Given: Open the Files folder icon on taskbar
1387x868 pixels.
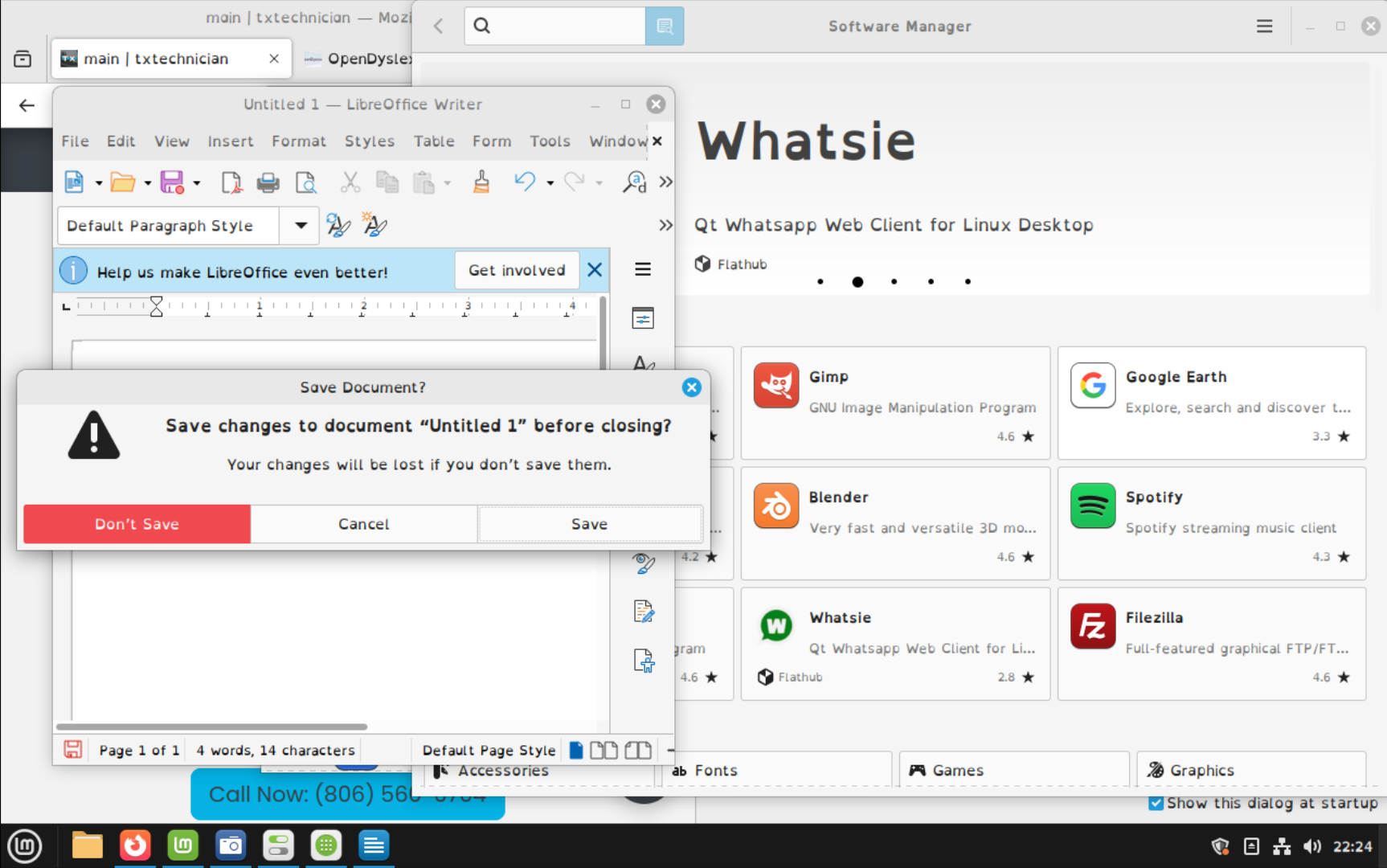Looking at the screenshot, I should [87, 845].
